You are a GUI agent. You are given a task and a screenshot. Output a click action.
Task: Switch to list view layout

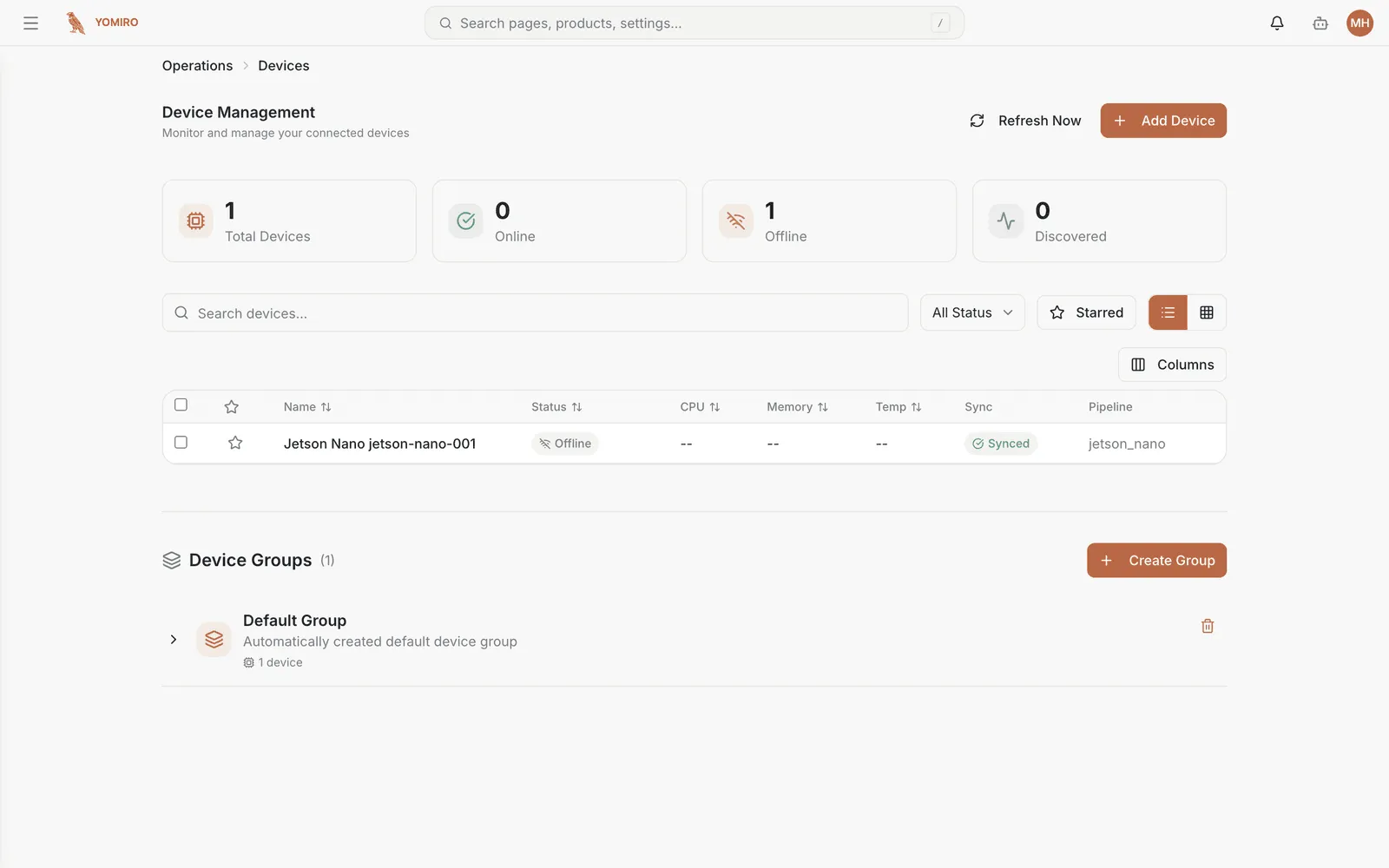(1168, 312)
